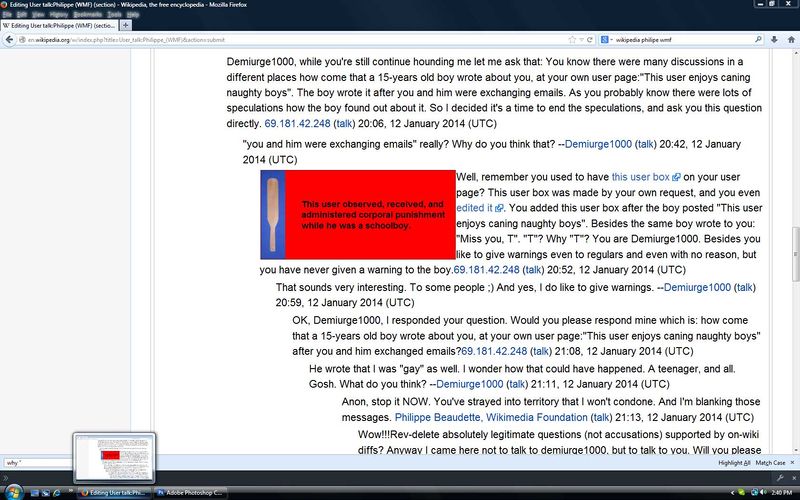800x500 pixels.
Task: Open 69.181.42.248 link dated 20:52
Action: pos(486,270)
